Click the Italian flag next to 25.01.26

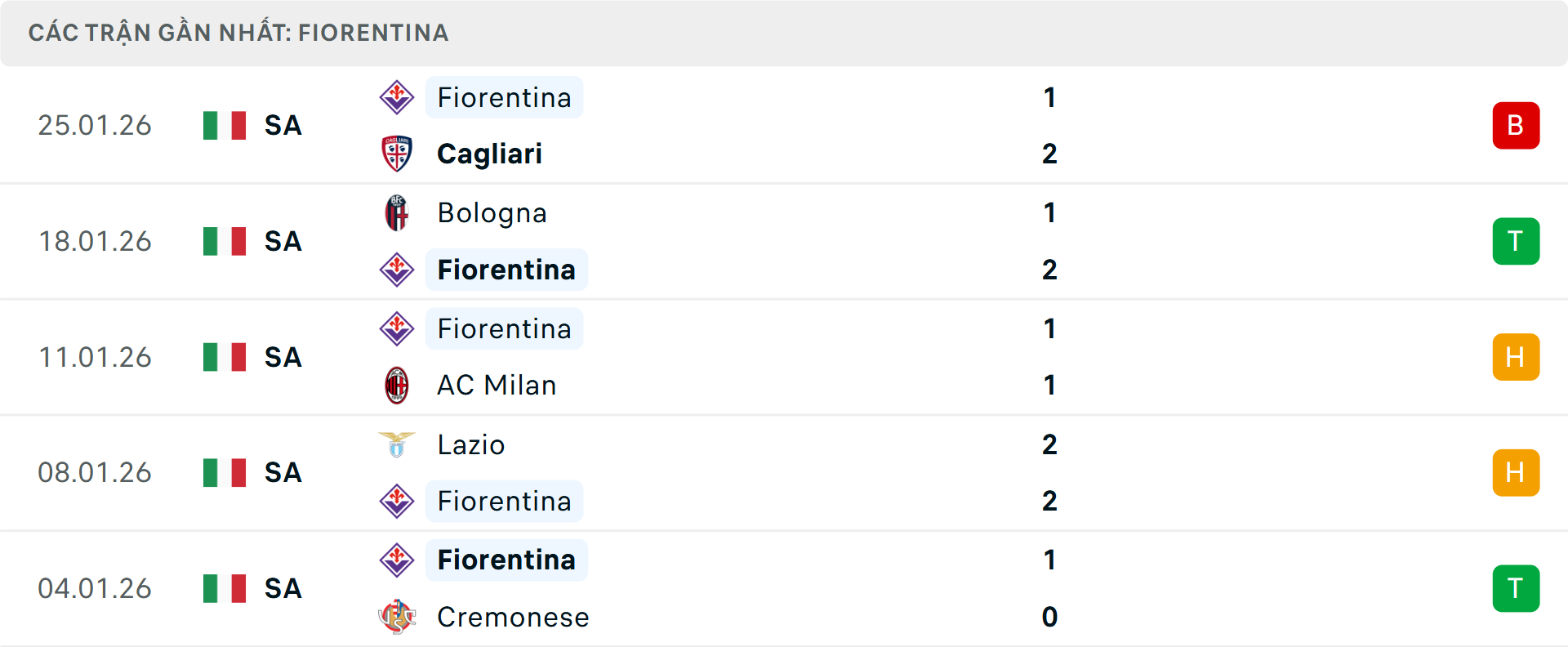224,126
